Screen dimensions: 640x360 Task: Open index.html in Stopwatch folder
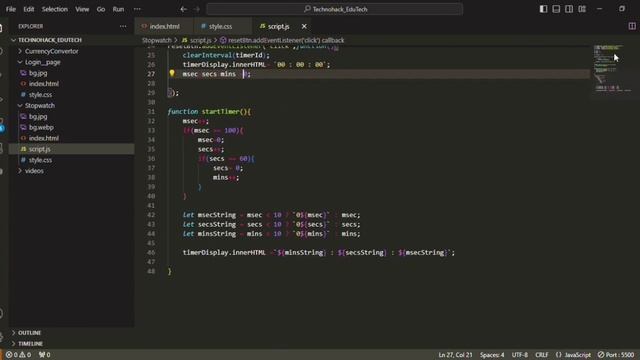tap(44, 138)
